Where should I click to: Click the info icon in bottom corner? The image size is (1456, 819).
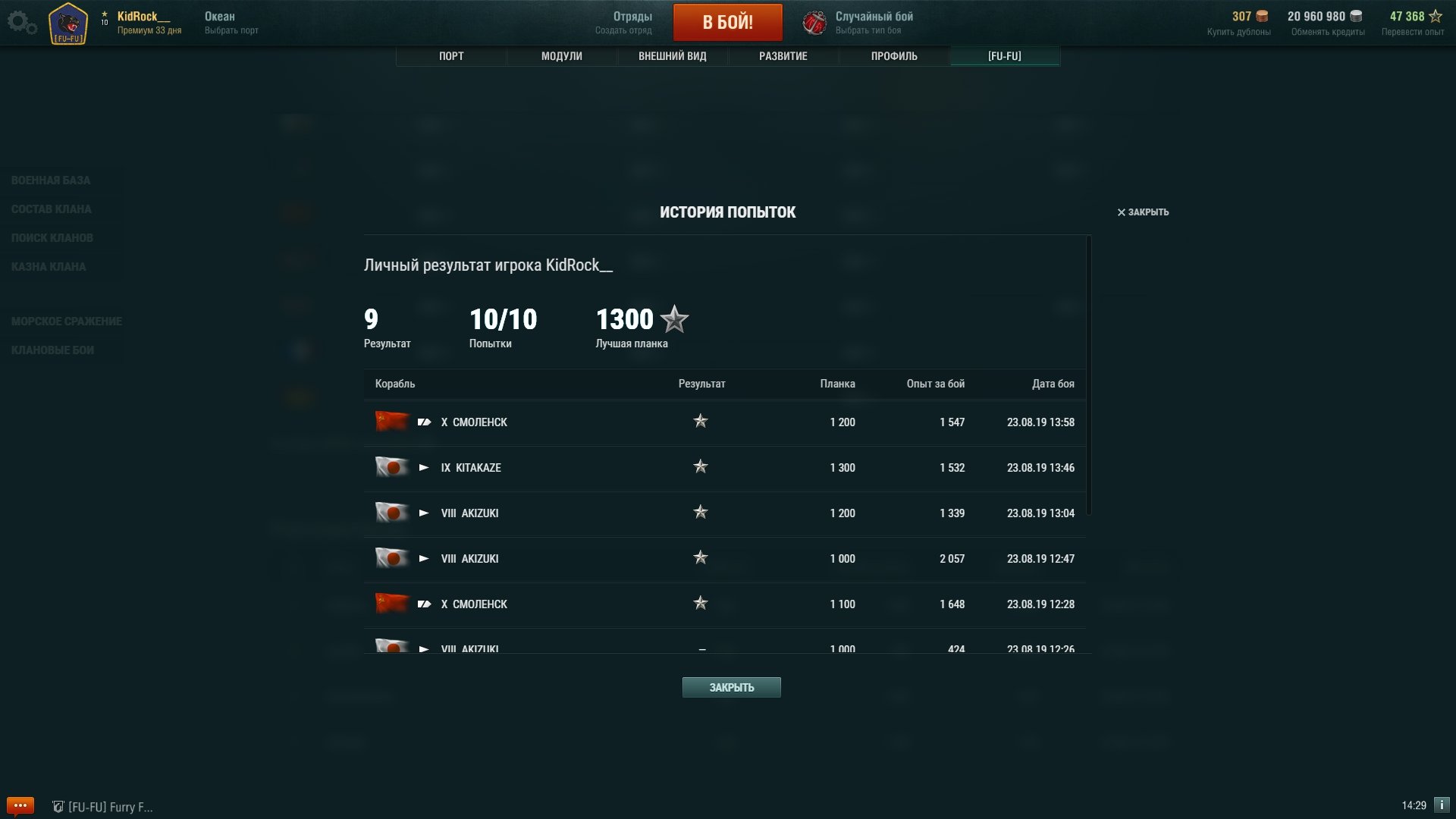[x=1442, y=805]
